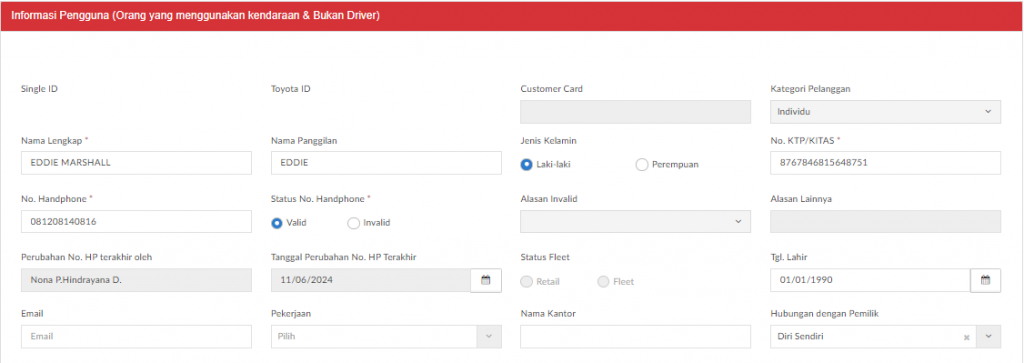
Task: Click the Nama Panggilan field
Action: pos(386,163)
